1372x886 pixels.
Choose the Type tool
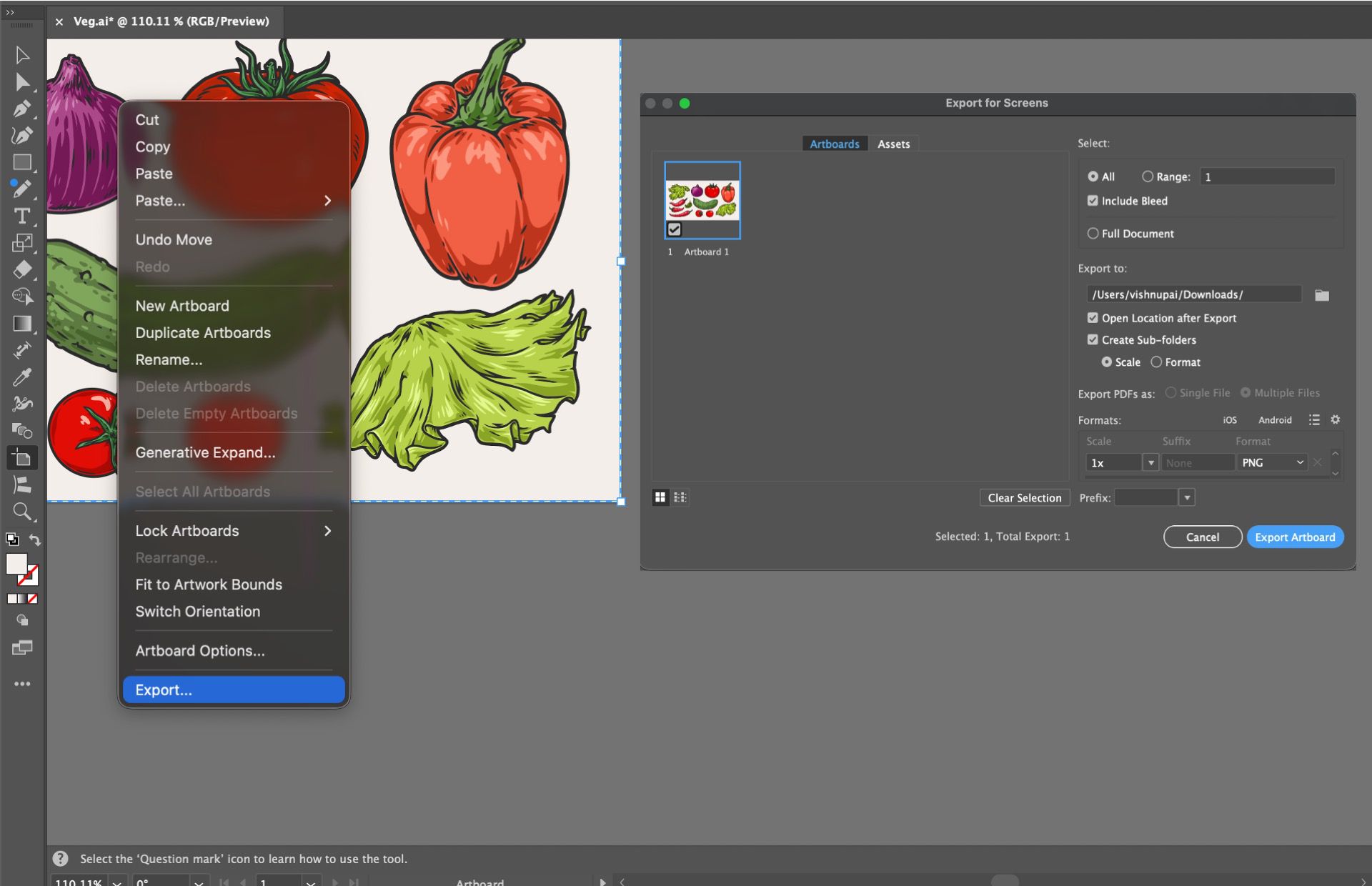[x=22, y=216]
